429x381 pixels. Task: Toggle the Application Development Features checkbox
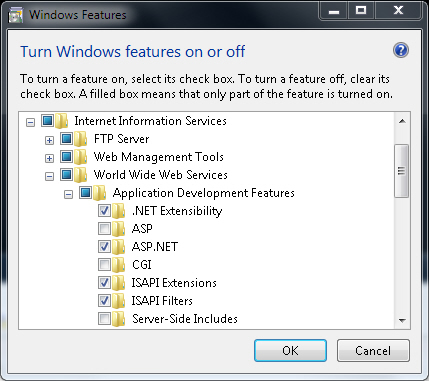(85, 192)
